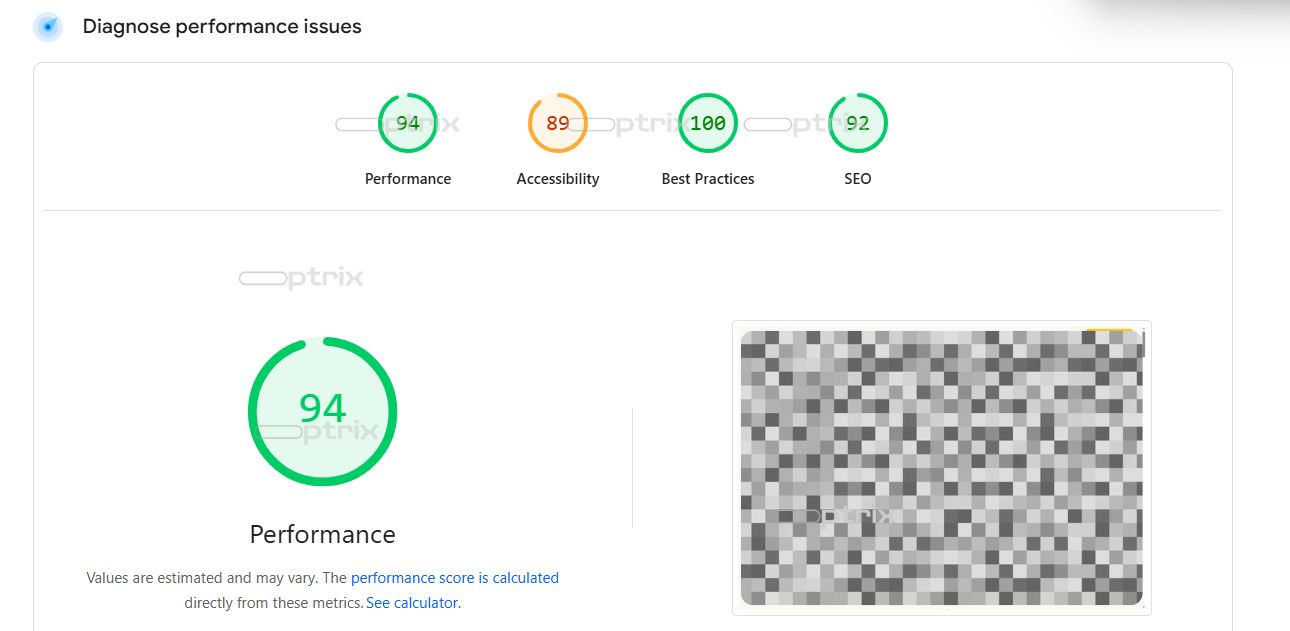Open the "performance score is calculated" link

pyautogui.click(x=454, y=578)
